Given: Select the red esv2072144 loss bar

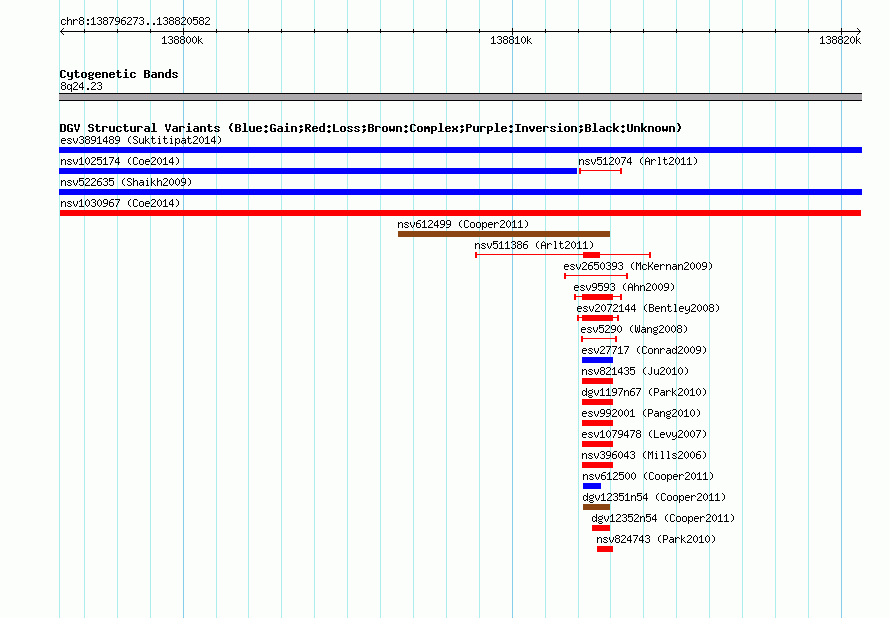Looking at the screenshot, I should (598, 318).
